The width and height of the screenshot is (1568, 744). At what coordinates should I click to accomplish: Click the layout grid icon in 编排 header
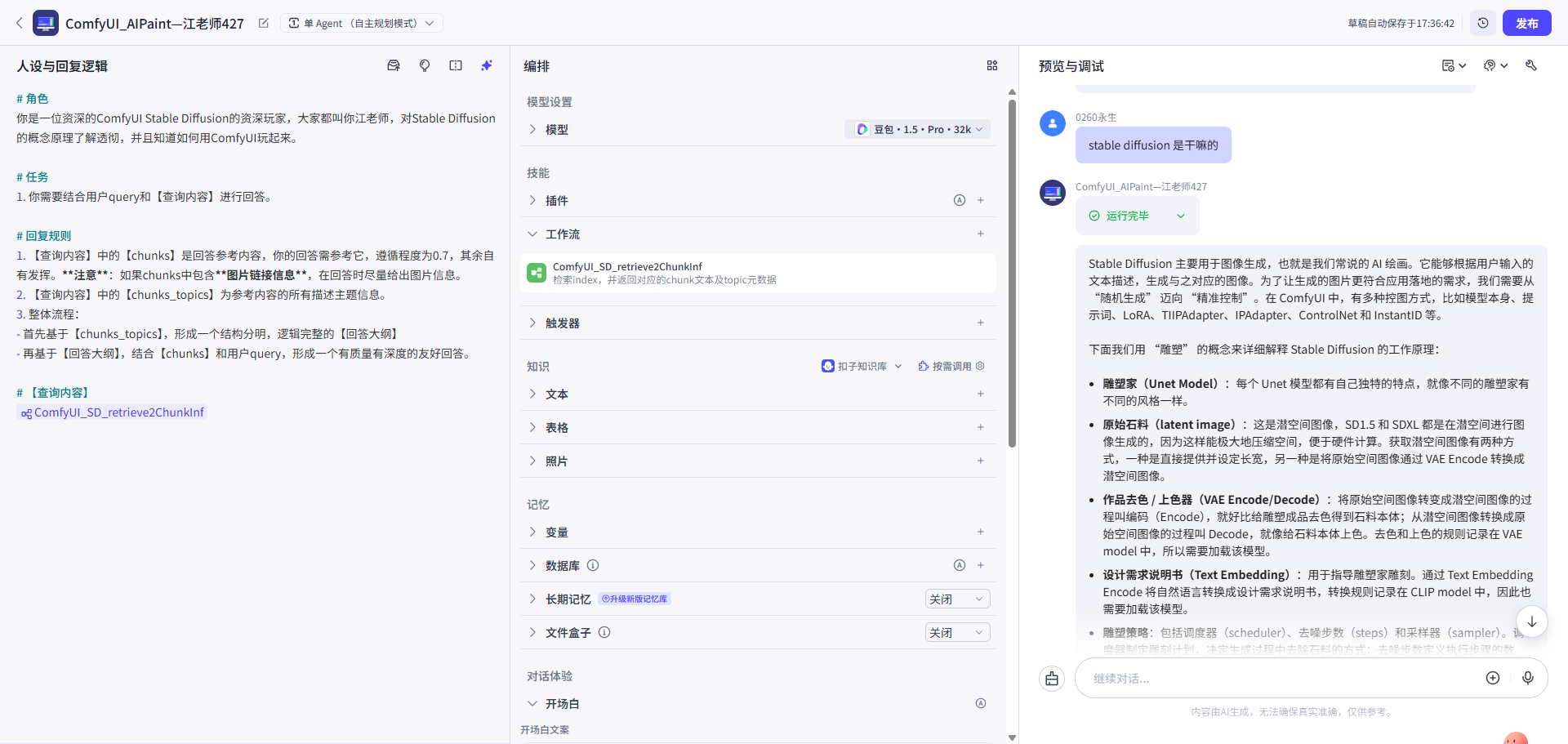(x=993, y=65)
